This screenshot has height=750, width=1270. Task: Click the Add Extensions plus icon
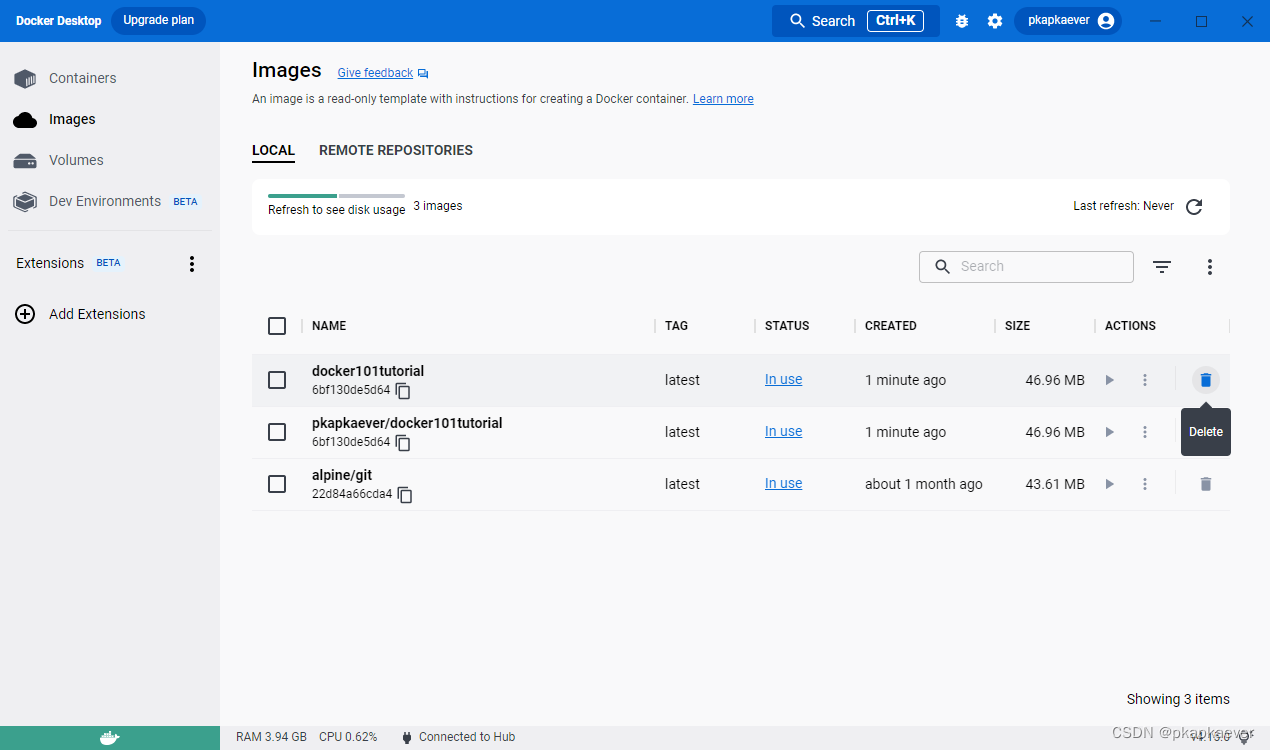(x=25, y=314)
